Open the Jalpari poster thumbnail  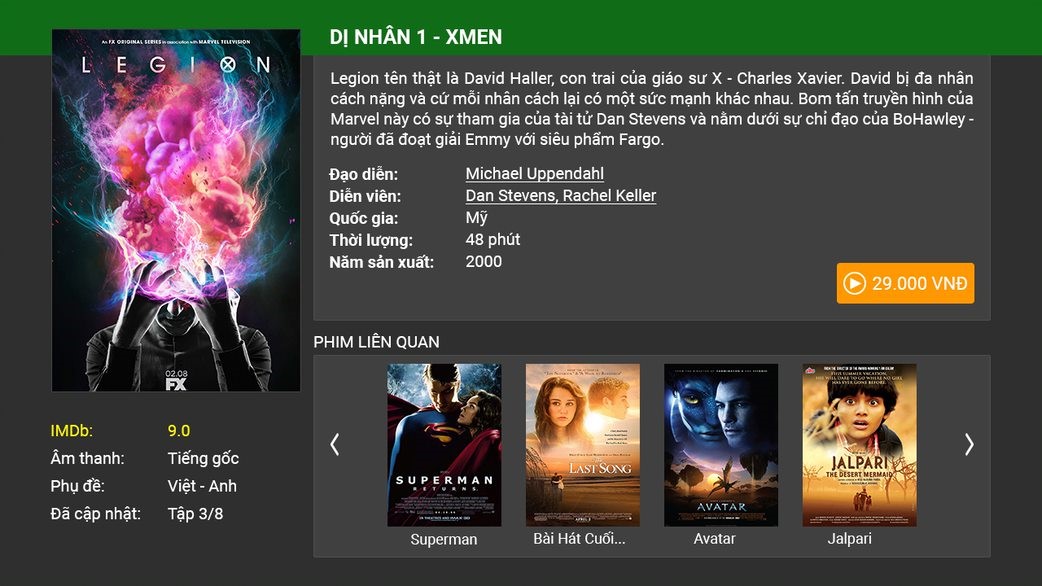[859, 444]
